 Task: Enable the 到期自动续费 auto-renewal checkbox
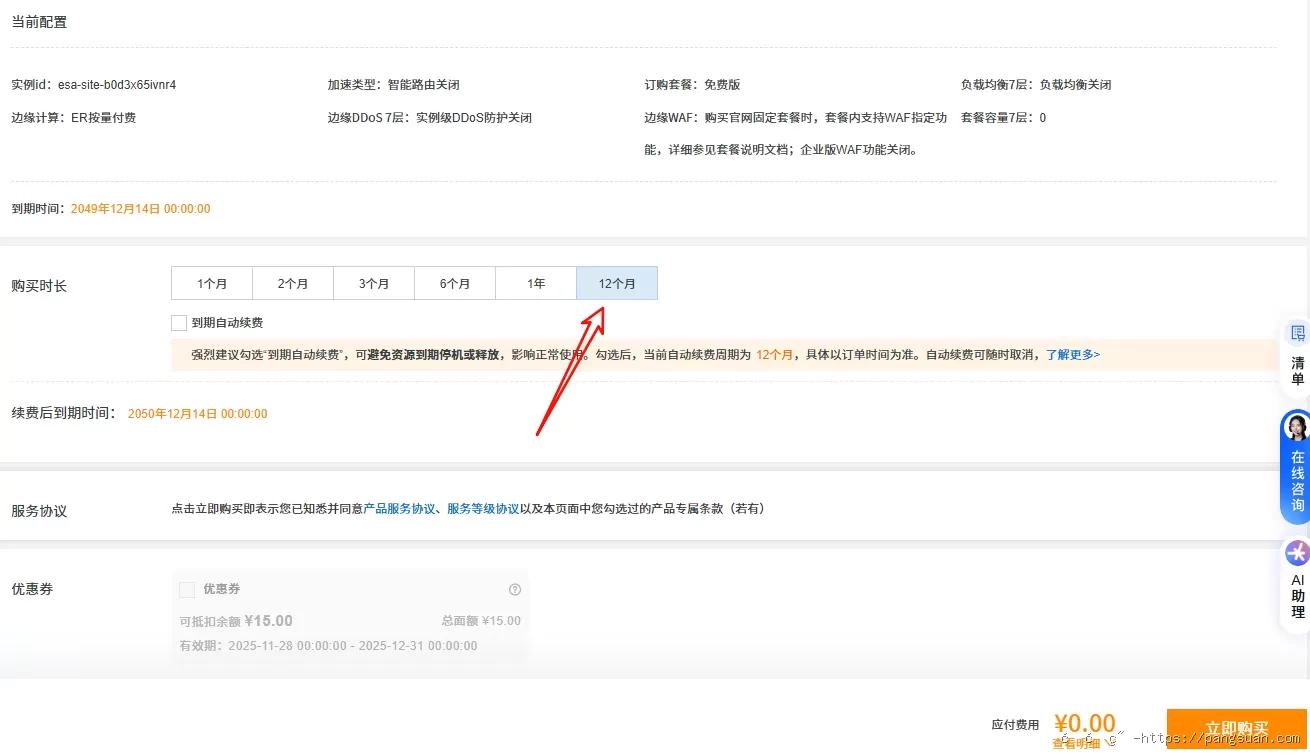(179, 322)
